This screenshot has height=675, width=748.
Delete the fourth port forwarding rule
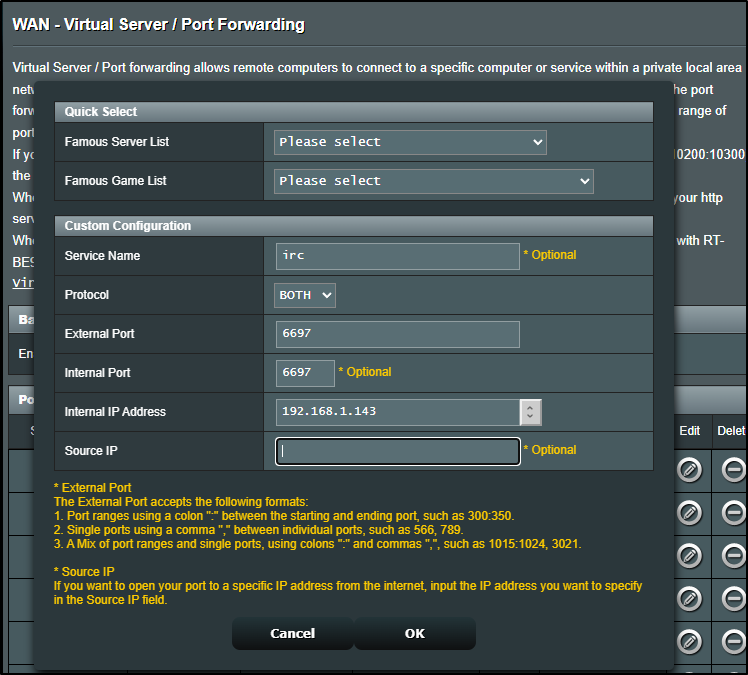click(x=733, y=598)
